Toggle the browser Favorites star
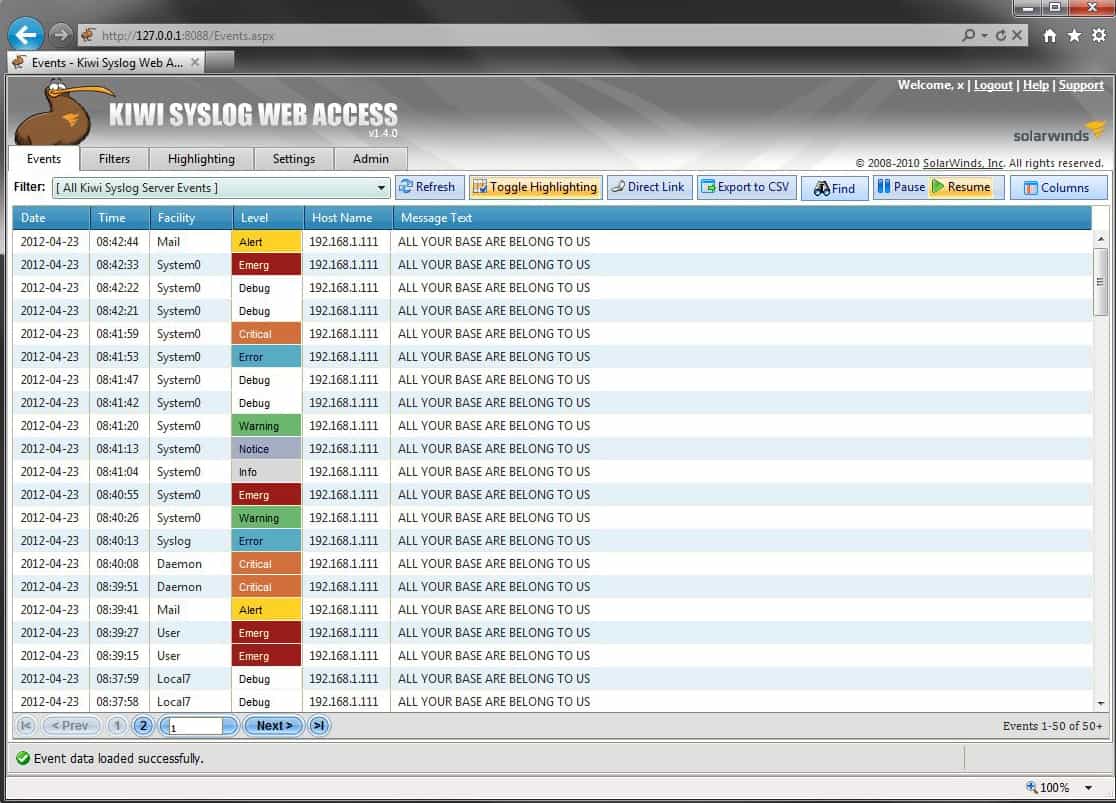 click(x=1075, y=34)
